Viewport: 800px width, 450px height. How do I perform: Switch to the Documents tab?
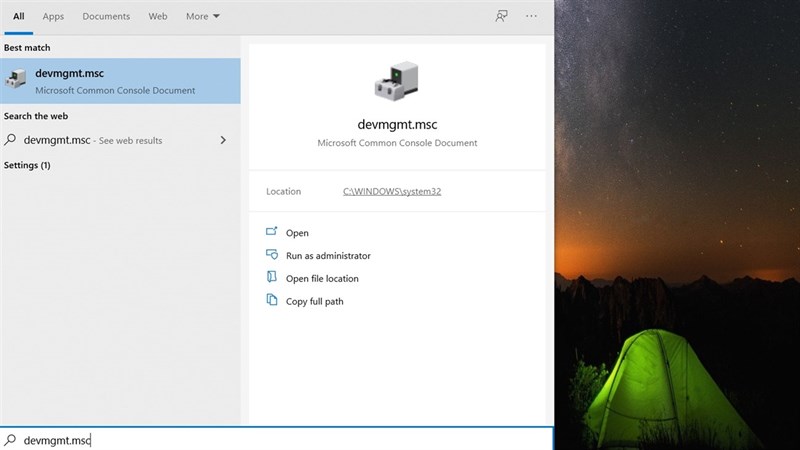(106, 16)
